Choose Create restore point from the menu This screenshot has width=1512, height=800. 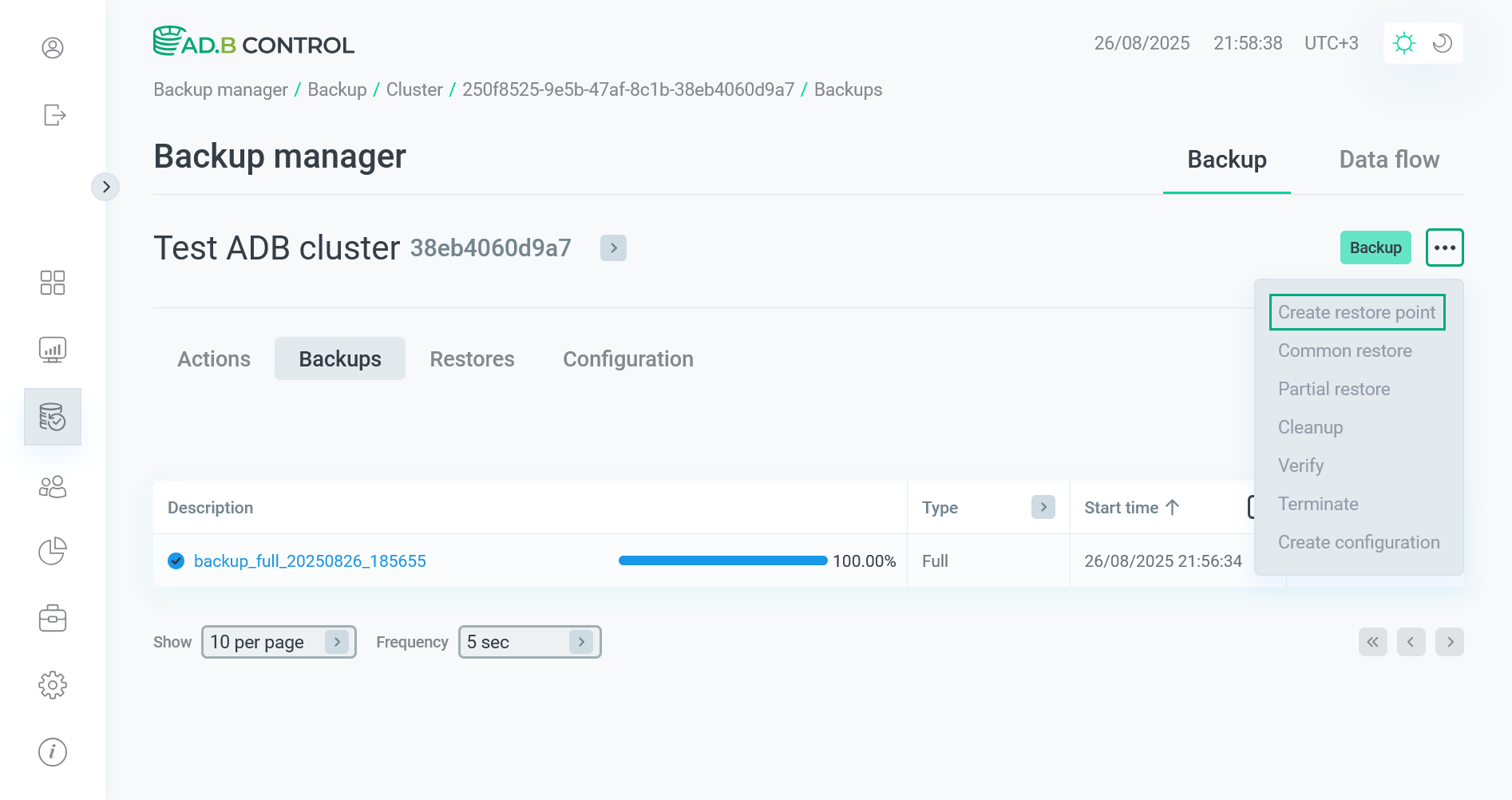[x=1357, y=311]
